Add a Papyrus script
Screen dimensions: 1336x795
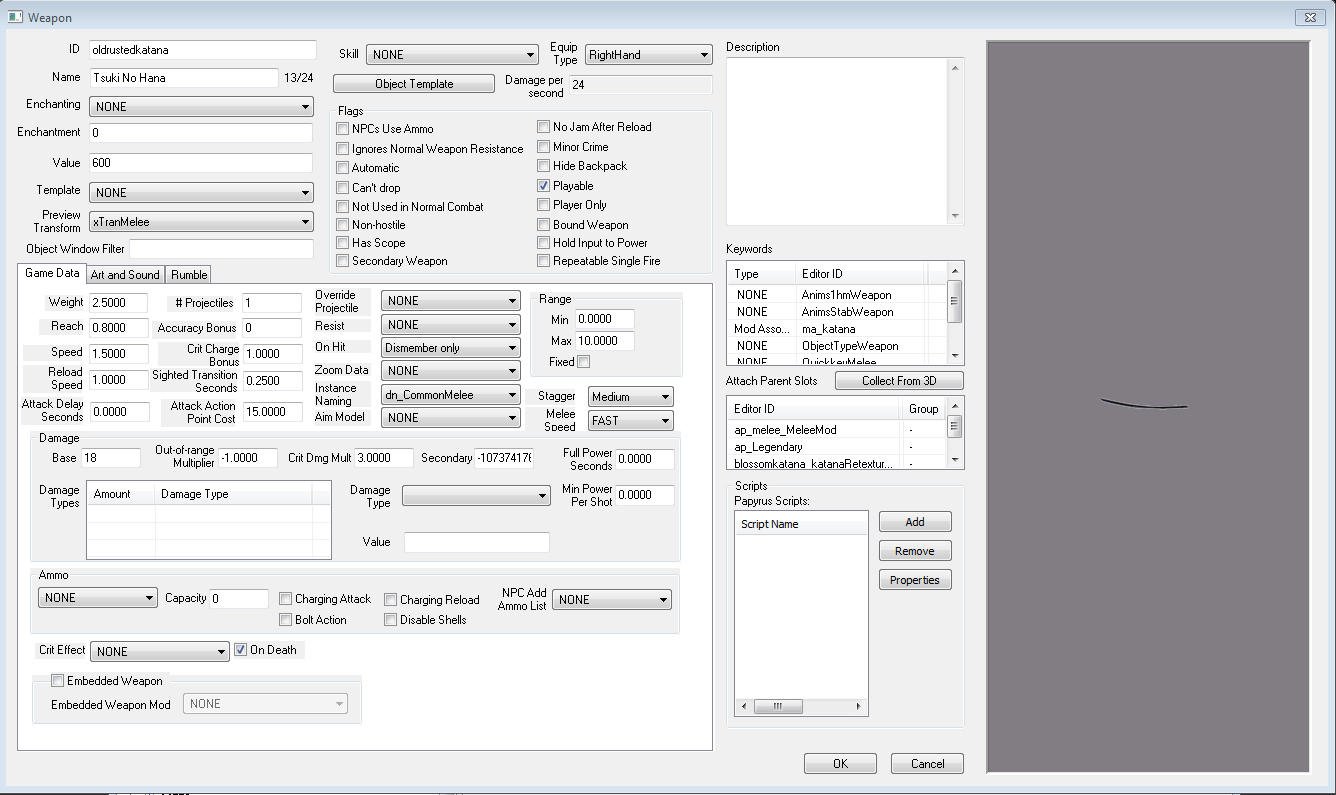click(x=915, y=522)
